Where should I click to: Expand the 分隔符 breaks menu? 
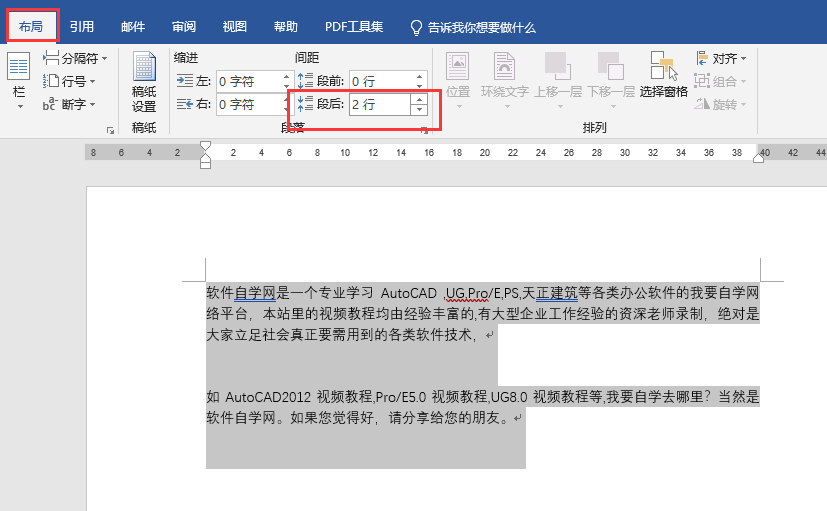(x=75, y=58)
